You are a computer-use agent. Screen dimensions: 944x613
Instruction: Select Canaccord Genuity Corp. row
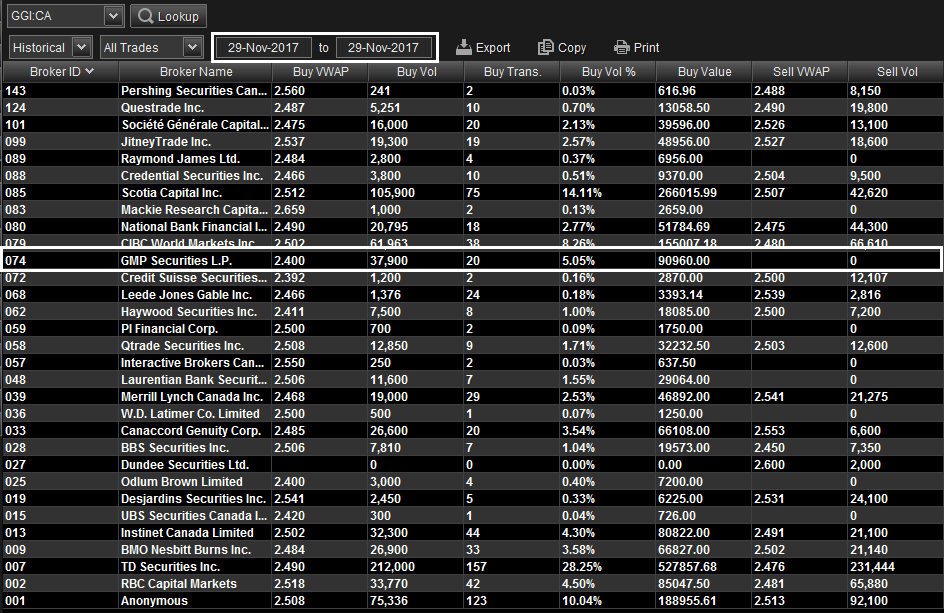click(x=472, y=431)
